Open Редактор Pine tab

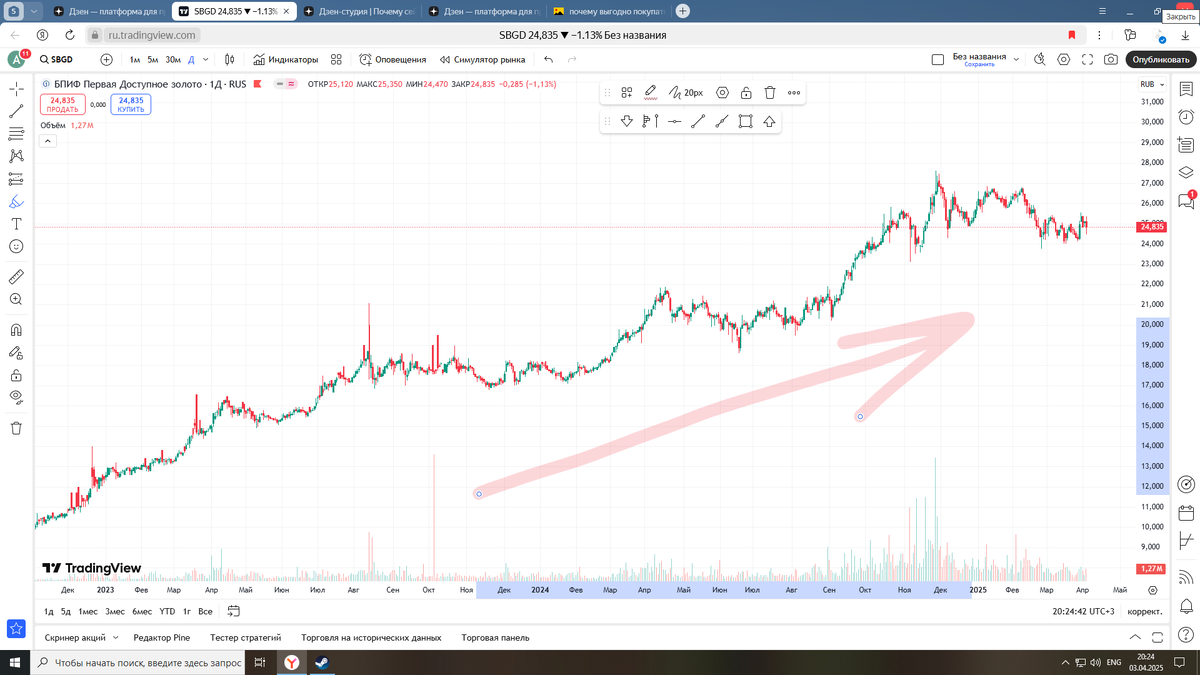pos(161,637)
